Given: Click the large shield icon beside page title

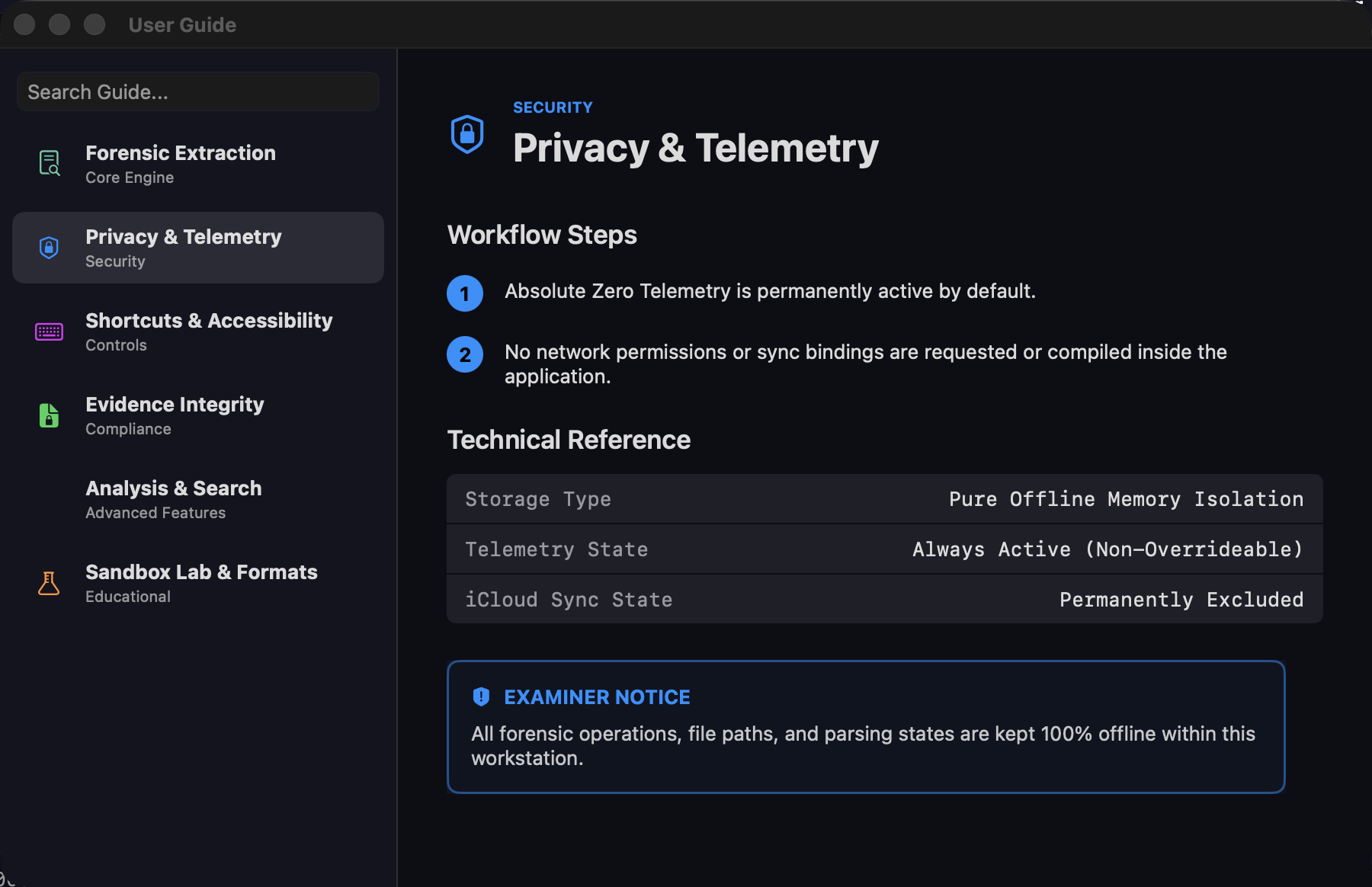Looking at the screenshot, I should click(467, 134).
